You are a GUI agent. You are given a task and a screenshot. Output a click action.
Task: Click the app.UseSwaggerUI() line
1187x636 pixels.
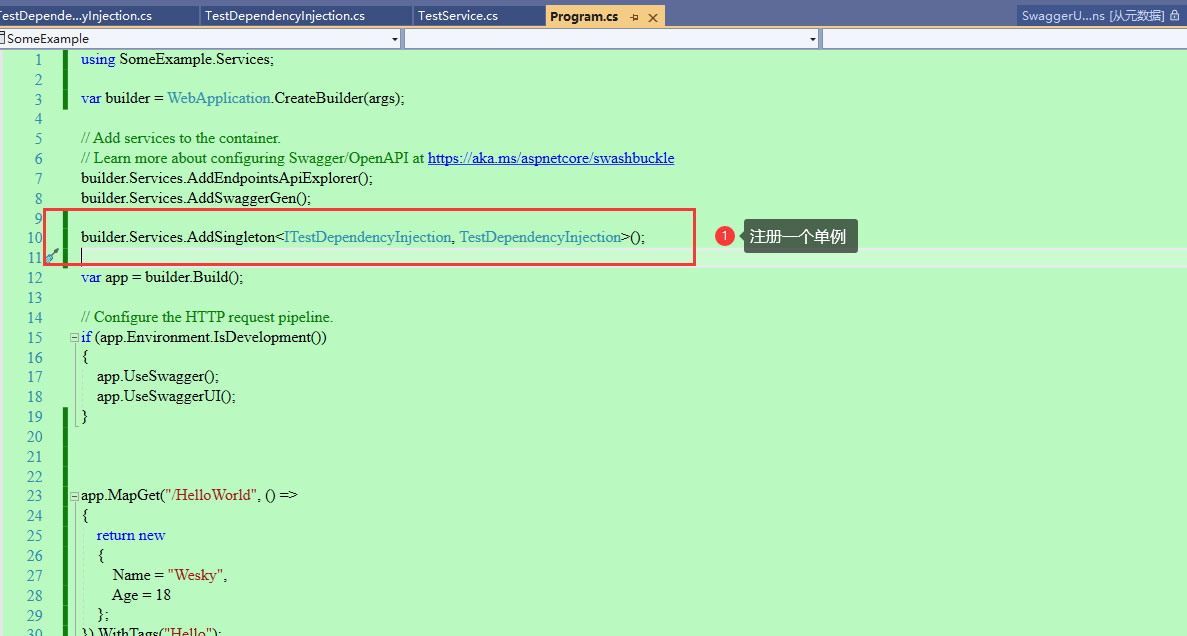pyautogui.click(x=166, y=396)
